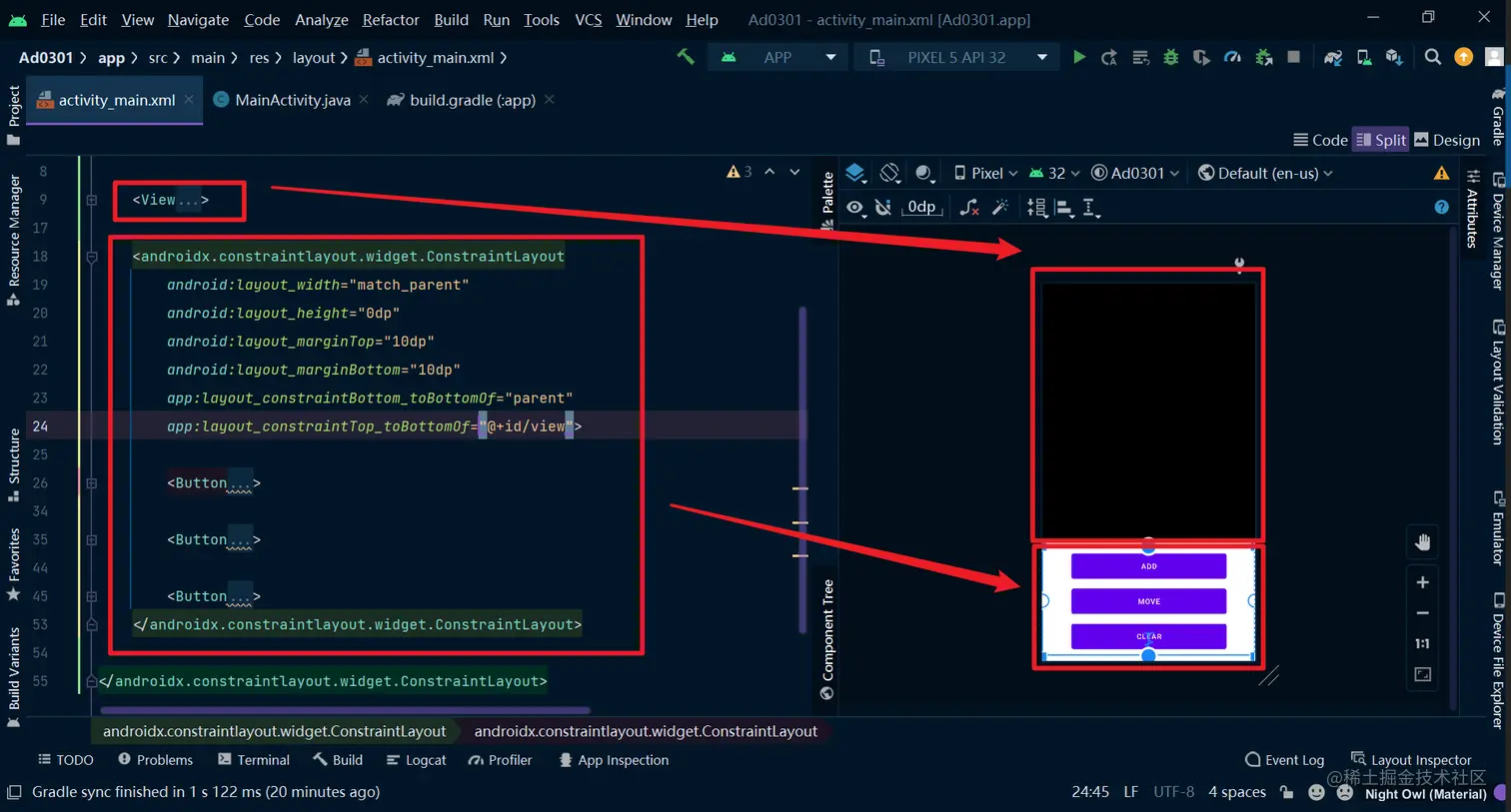
Task: Open the VCS menu
Action: 589,19
